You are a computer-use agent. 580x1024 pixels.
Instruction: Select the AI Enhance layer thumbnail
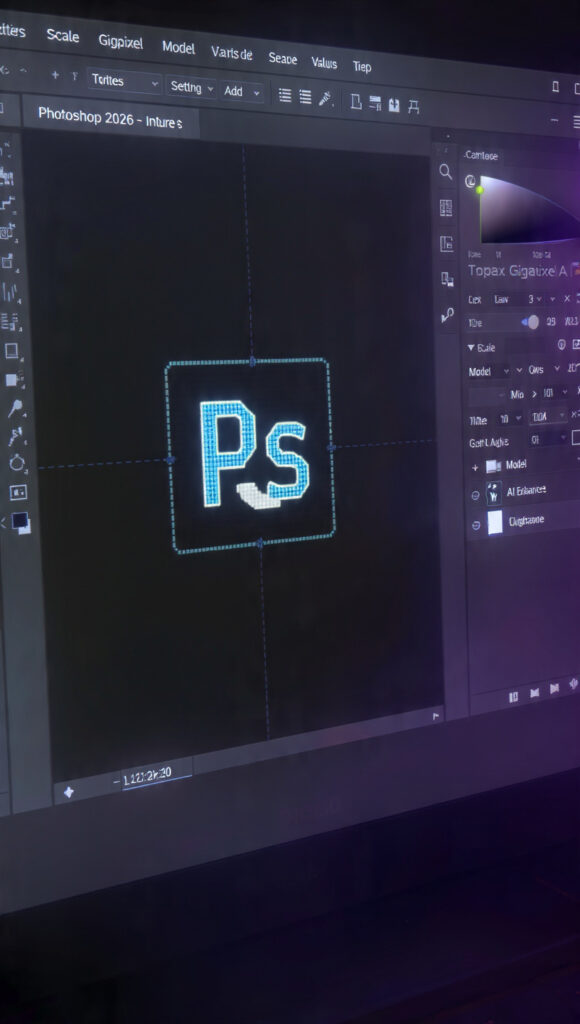point(494,494)
